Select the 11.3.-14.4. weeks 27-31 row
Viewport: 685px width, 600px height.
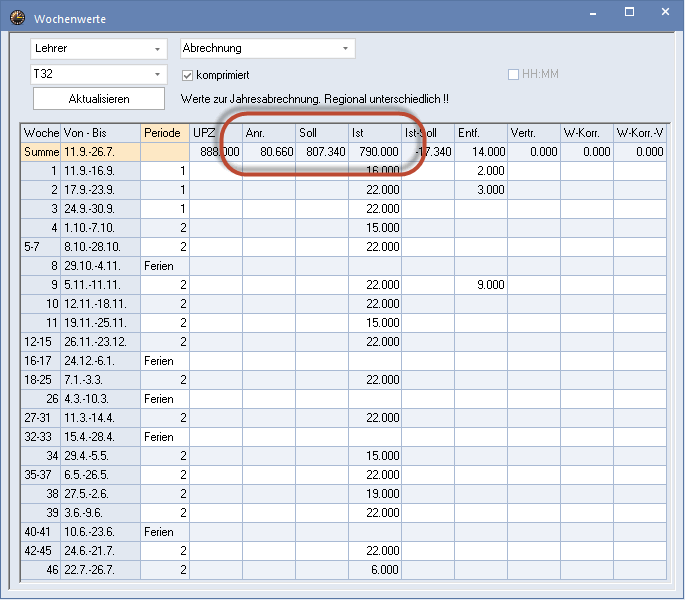click(343, 418)
